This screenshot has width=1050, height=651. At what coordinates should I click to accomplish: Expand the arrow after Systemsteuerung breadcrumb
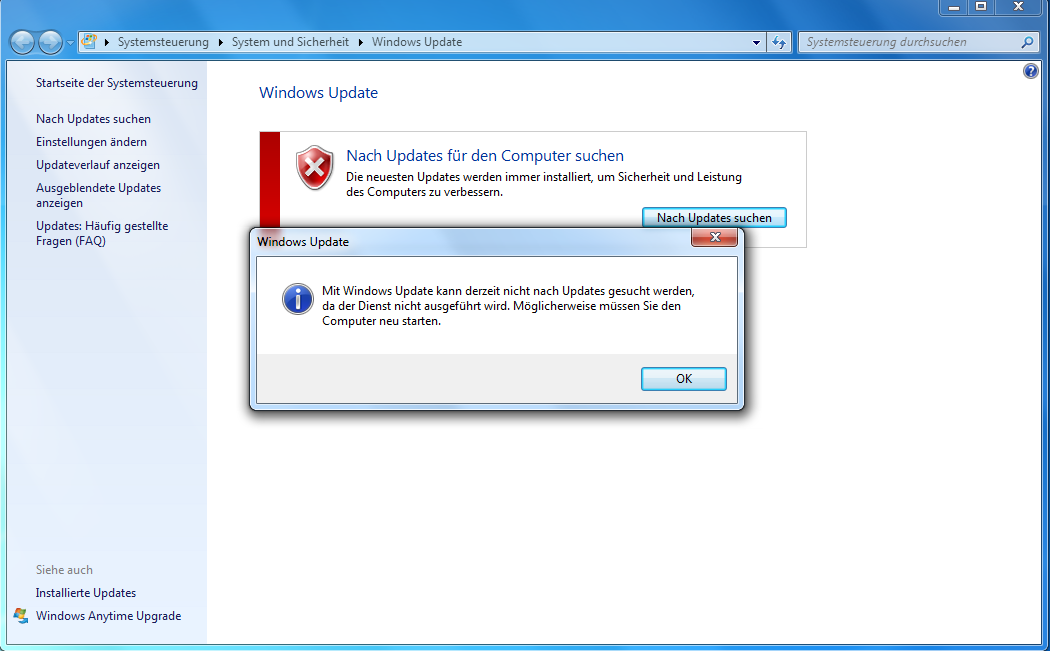click(220, 42)
